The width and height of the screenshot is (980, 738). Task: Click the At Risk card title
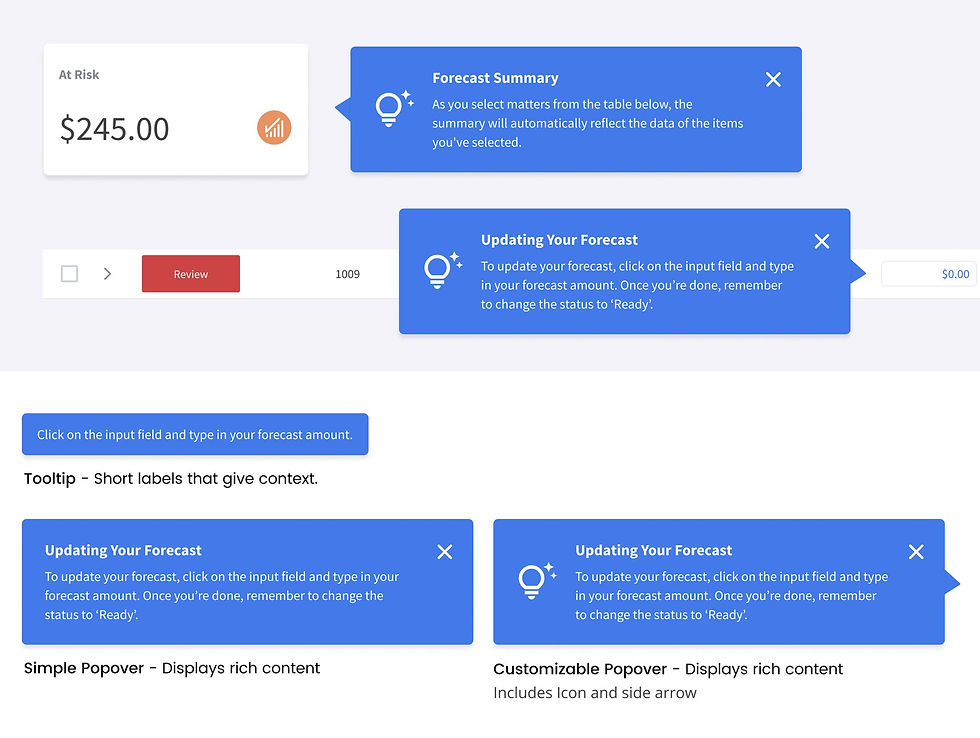(79, 75)
